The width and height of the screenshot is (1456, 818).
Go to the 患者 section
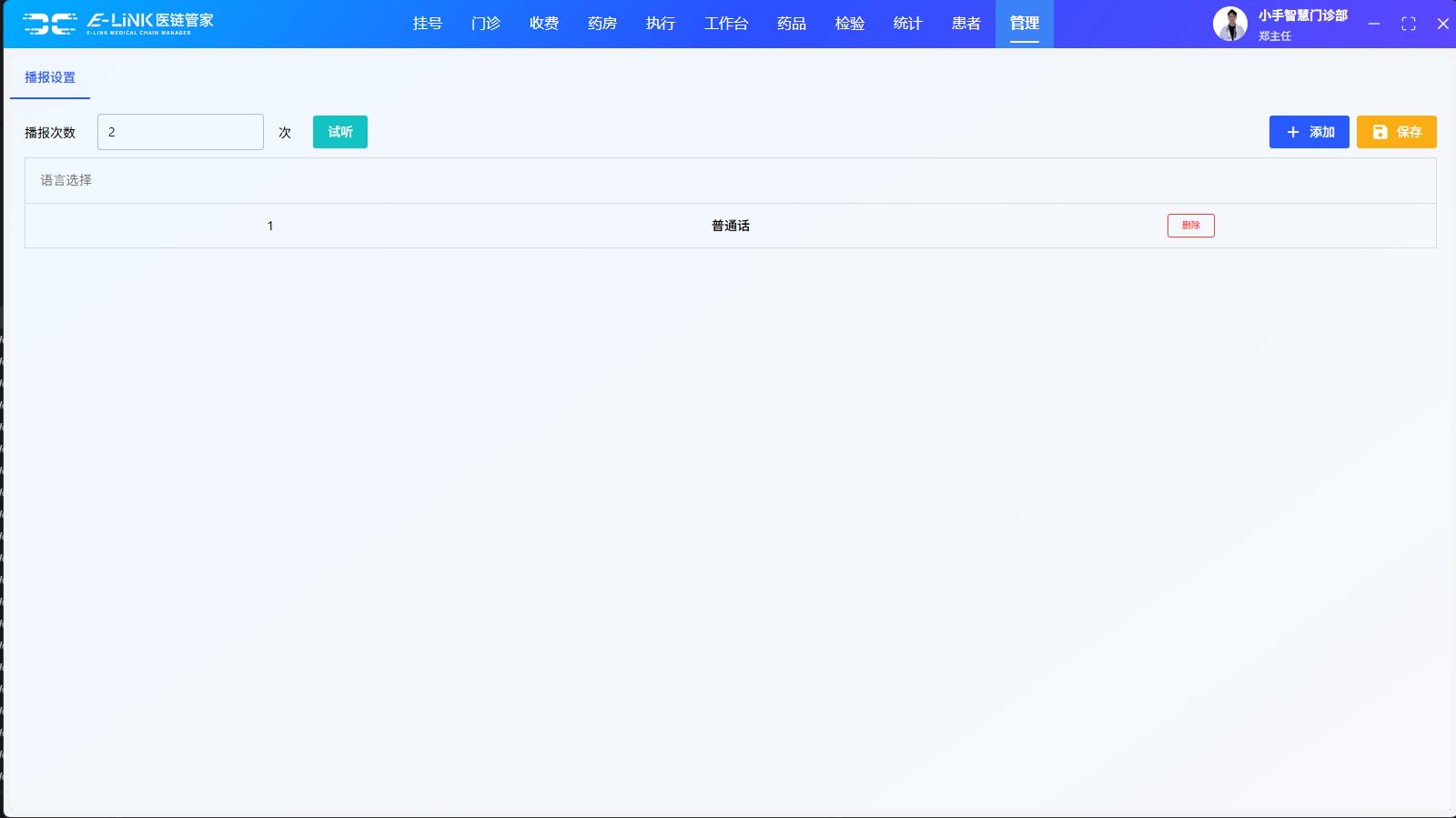966,24
